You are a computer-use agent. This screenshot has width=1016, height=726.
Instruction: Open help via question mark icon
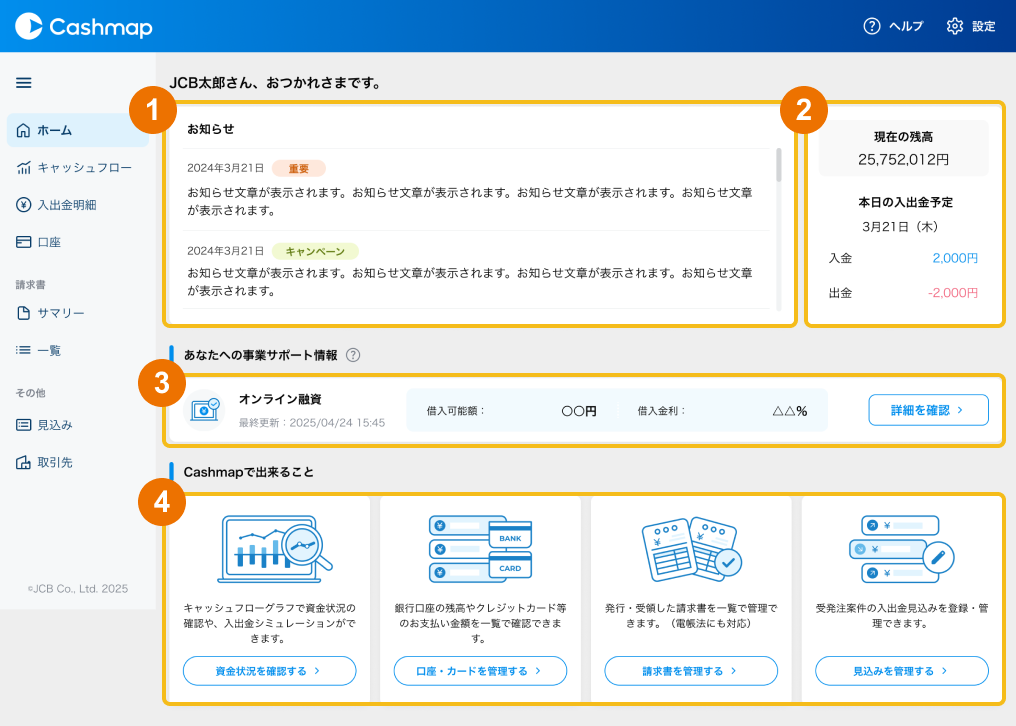click(872, 26)
